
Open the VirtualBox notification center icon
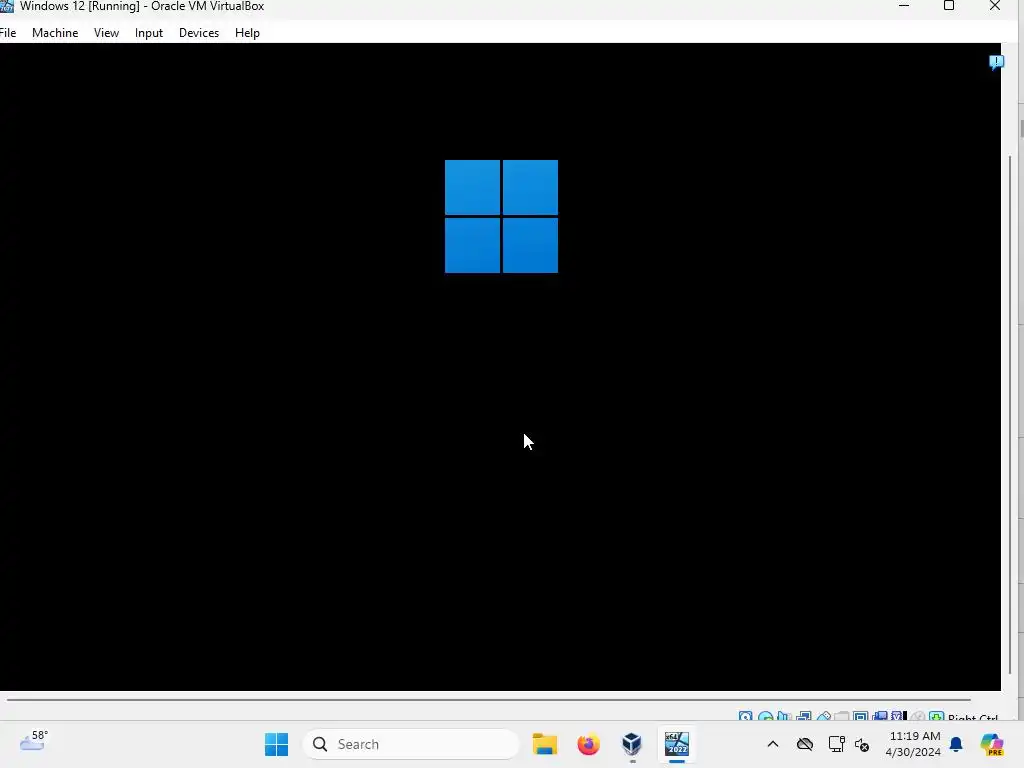[996, 62]
